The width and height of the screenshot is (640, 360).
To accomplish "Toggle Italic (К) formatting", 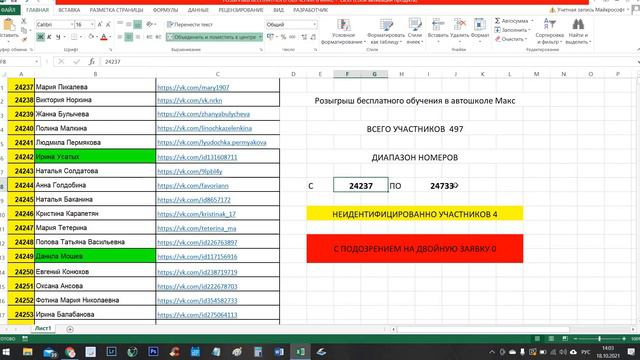I will [49, 37].
